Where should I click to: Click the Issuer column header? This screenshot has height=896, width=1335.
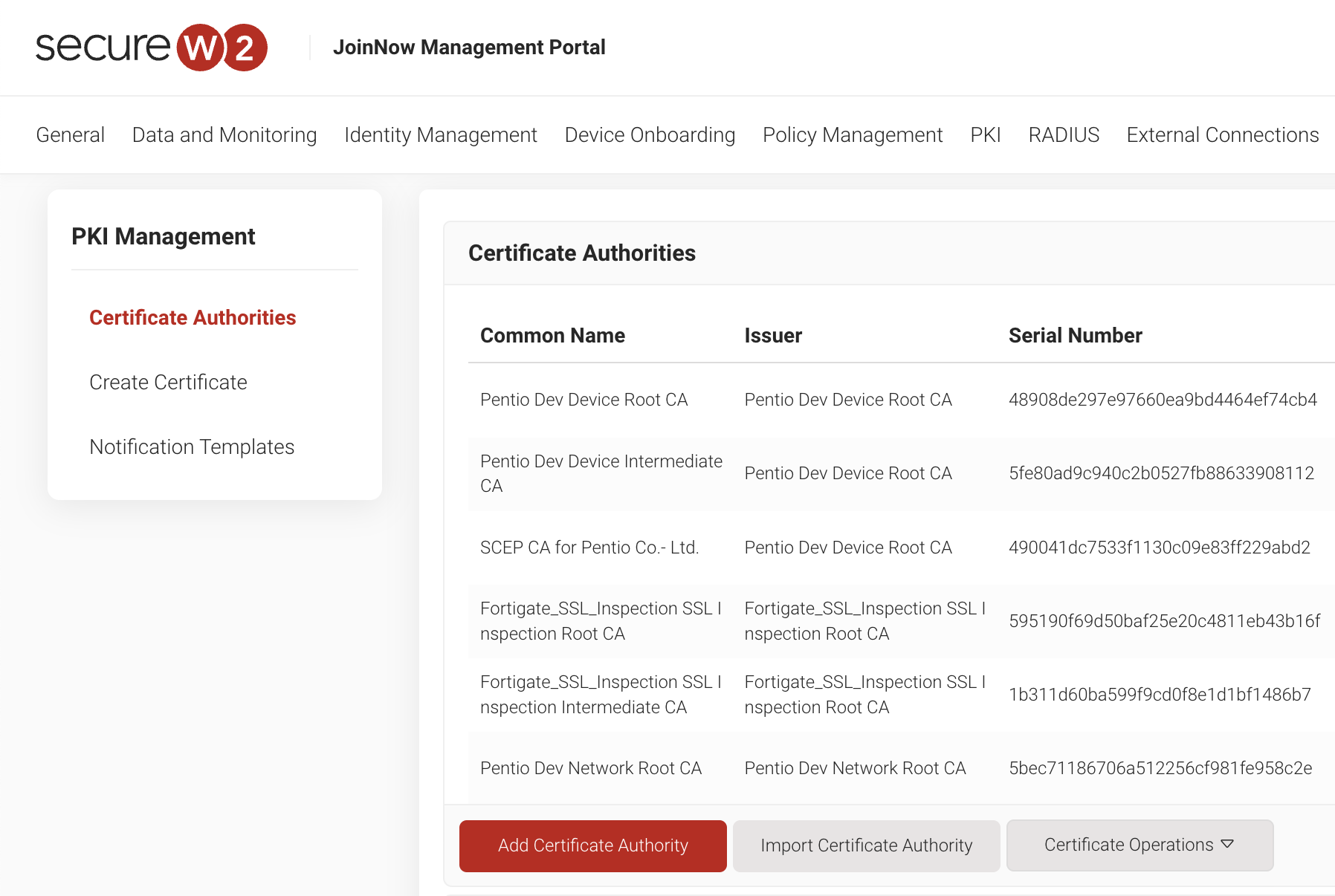[x=773, y=336]
